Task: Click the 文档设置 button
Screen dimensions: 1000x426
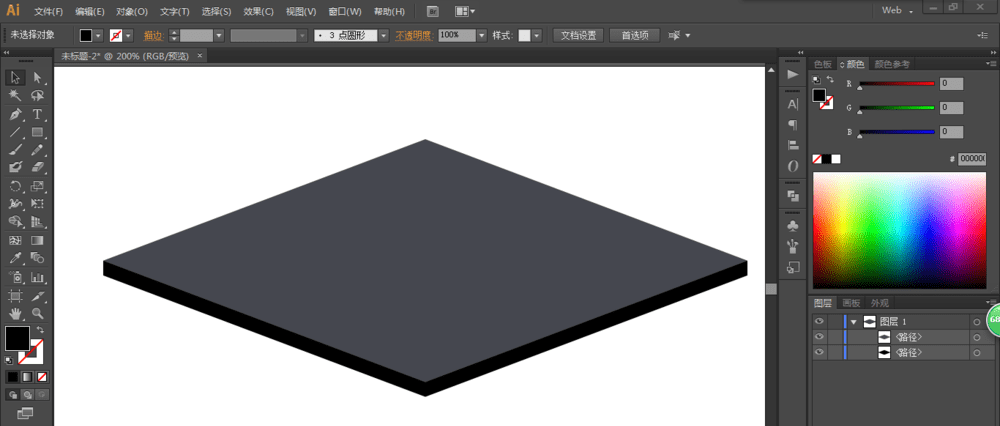Action: pyautogui.click(x=577, y=35)
